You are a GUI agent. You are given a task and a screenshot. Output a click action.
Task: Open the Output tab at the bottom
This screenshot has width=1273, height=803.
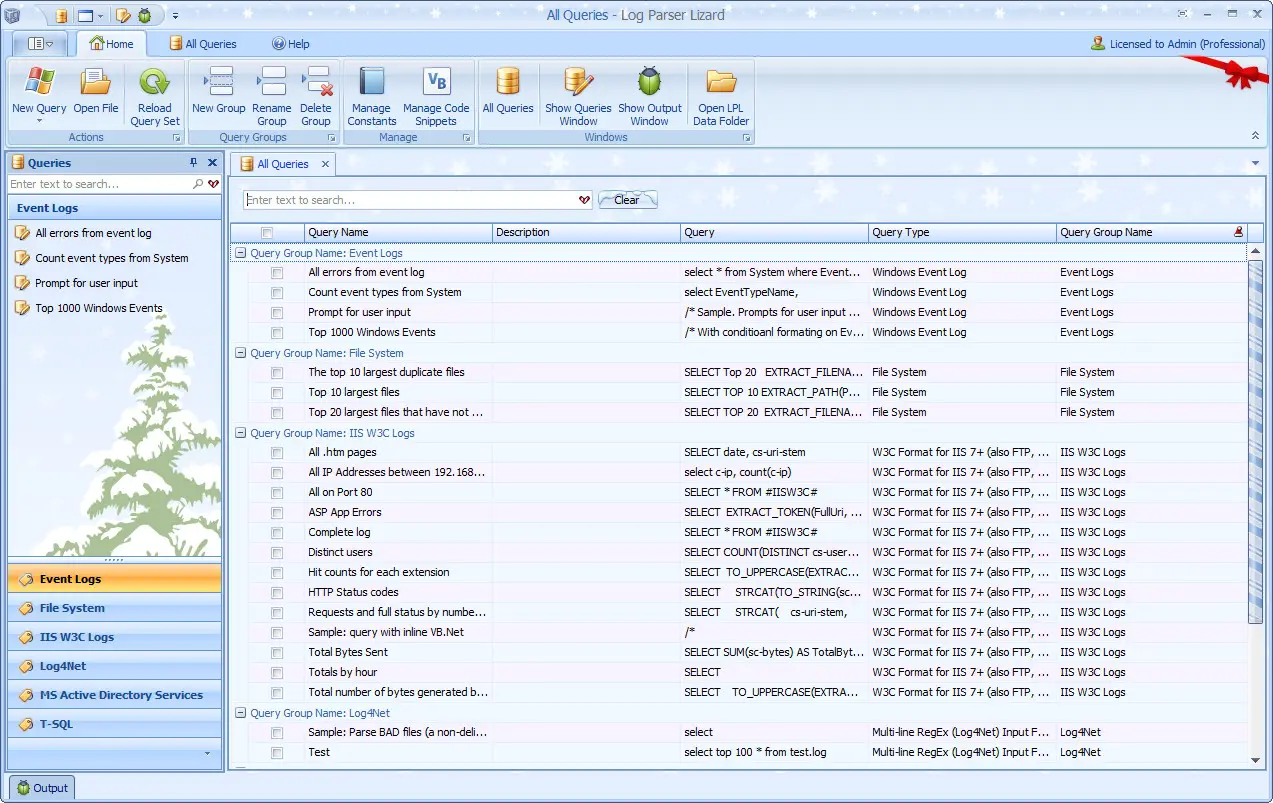click(42, 788)
